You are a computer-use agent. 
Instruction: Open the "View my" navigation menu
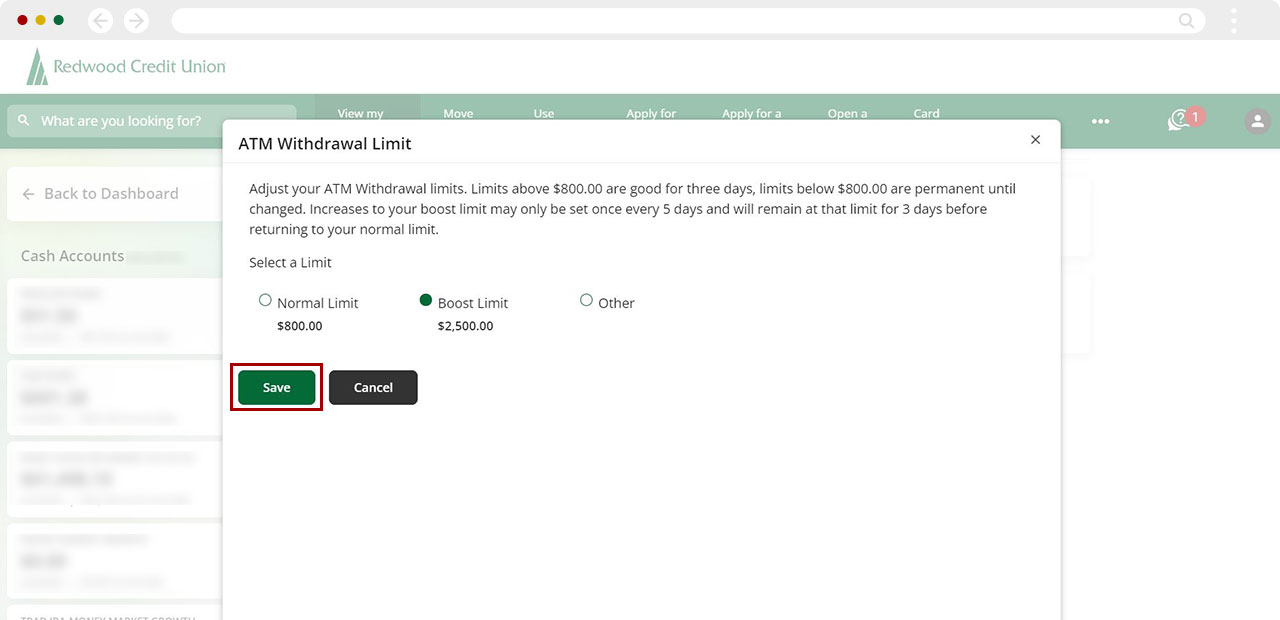[361, 113]
